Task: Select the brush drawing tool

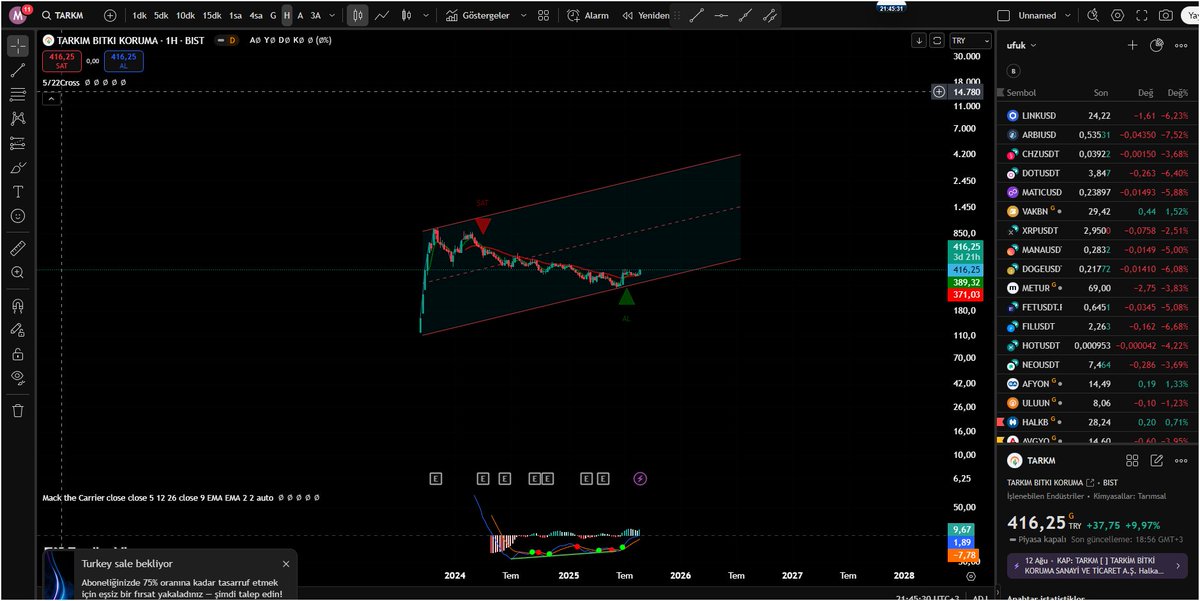Action: [18, 167]
